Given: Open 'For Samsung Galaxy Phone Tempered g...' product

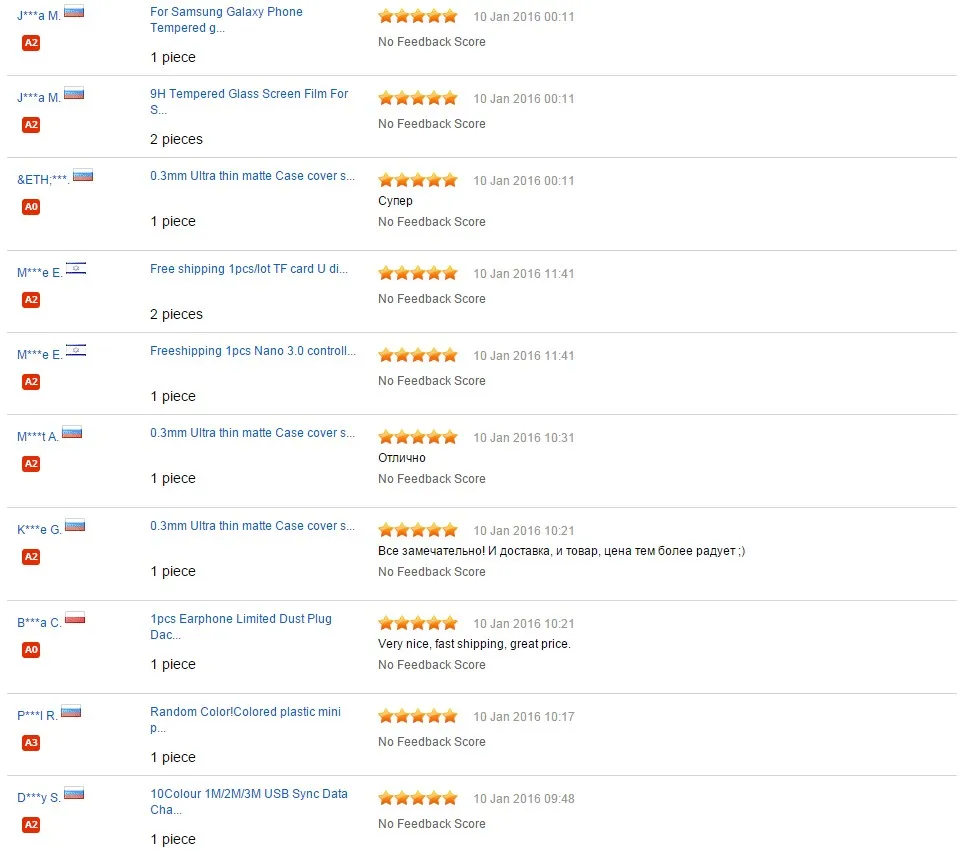Looking at the screenshot, I should 226,20.
